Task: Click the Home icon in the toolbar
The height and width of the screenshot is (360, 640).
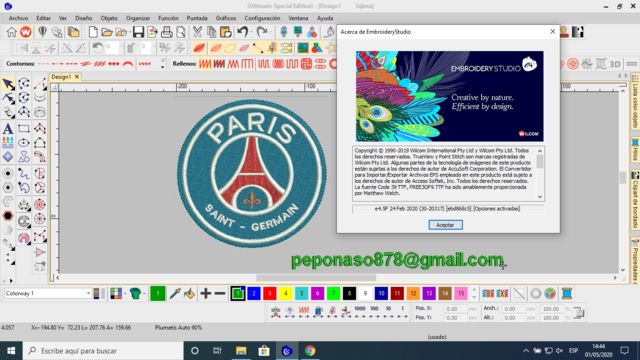Action: click(11, 32)
